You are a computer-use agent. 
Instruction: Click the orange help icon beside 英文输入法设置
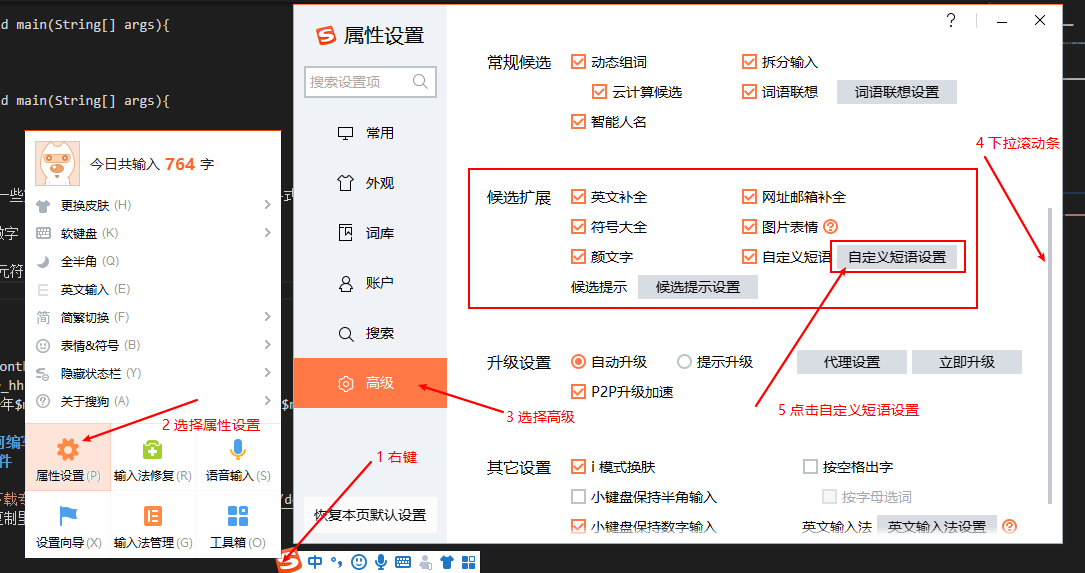point(1010,527)
